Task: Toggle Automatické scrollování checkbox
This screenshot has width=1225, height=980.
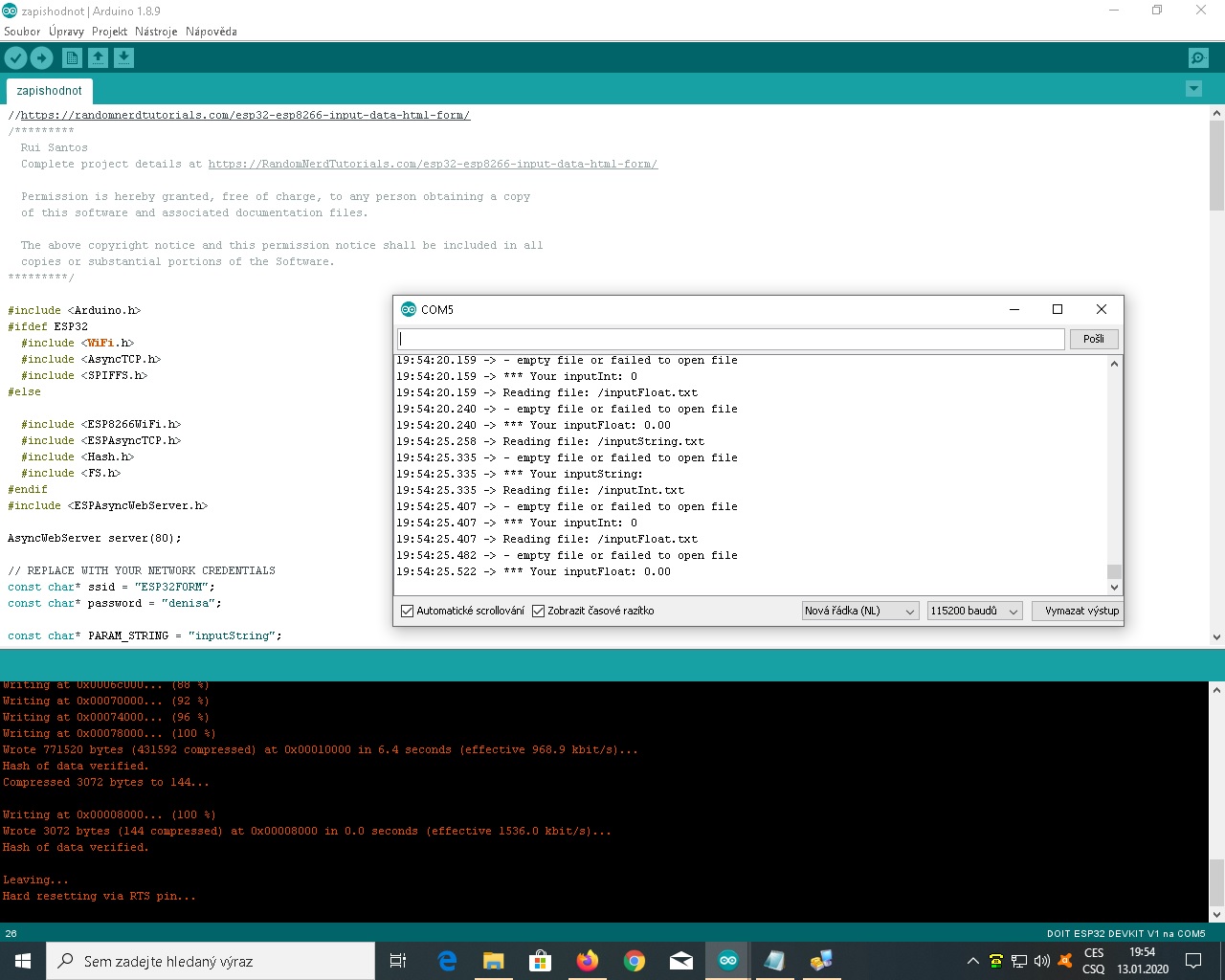Action: [x=407, y=611]
